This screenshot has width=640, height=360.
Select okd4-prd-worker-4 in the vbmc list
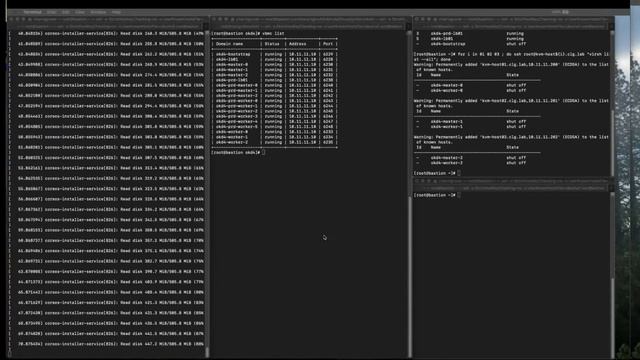click(x=237, y=122)
